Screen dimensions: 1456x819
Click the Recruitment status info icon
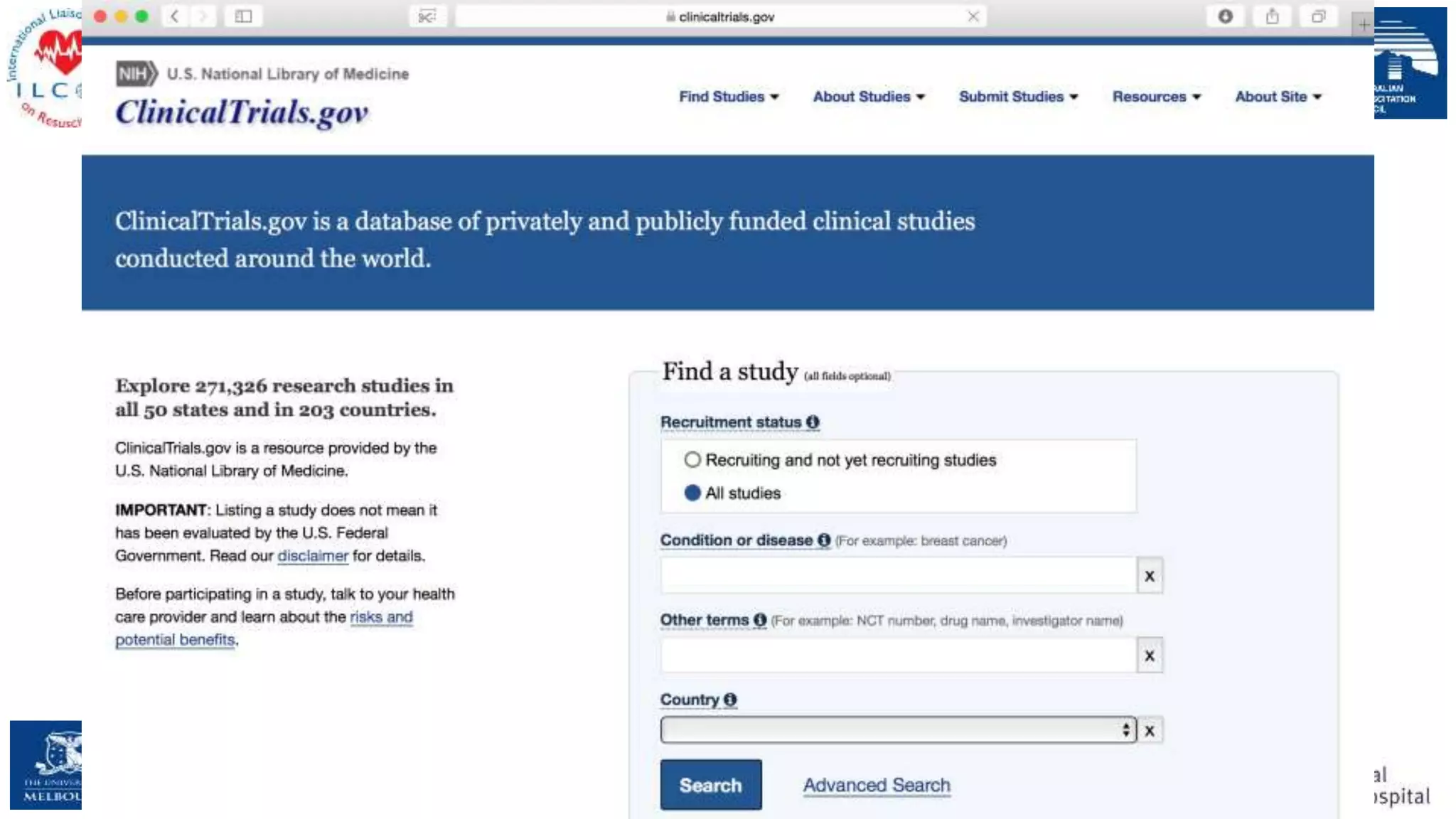(813, 422)
